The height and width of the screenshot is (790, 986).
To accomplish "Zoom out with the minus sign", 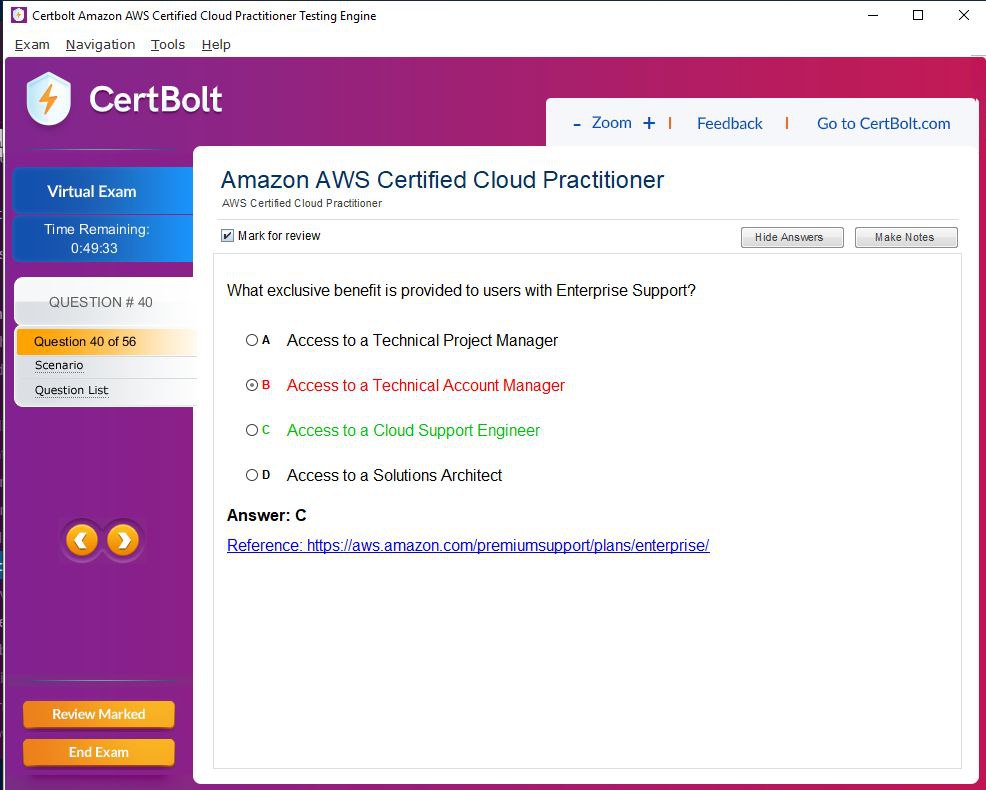I will [577, 124].
